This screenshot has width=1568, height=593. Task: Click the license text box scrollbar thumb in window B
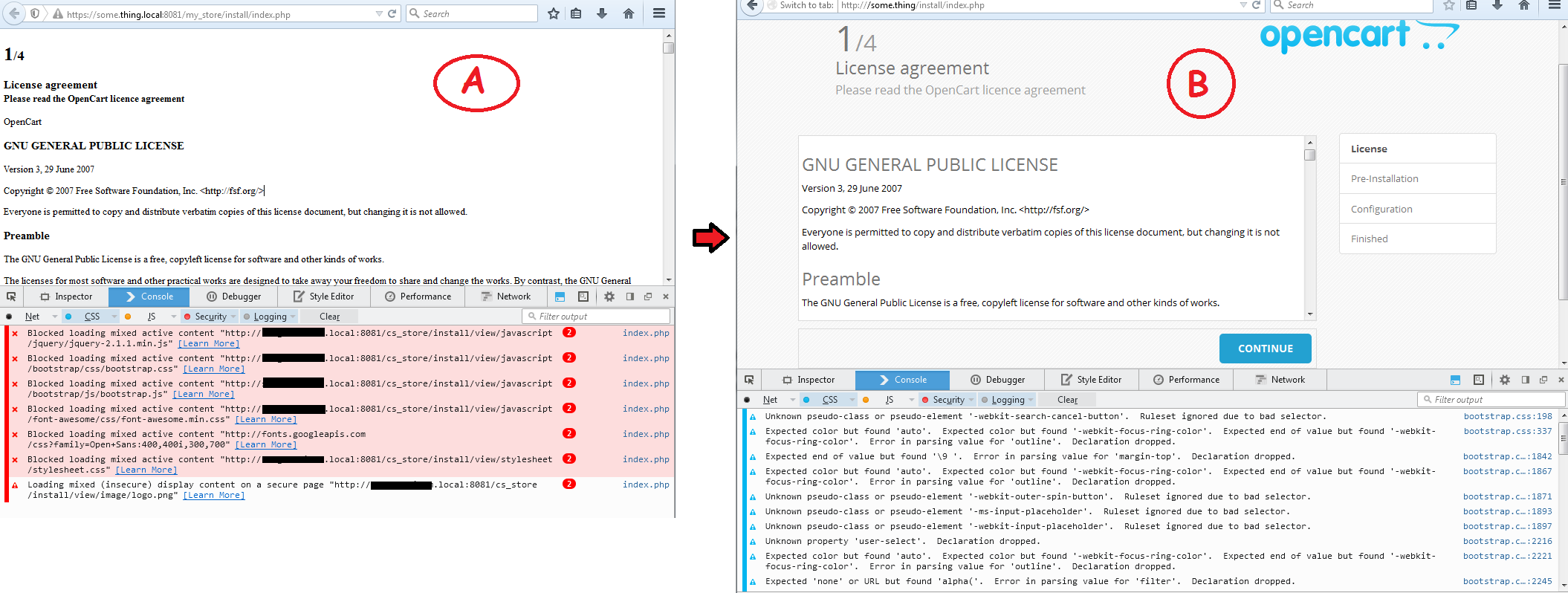[1309, 155]
